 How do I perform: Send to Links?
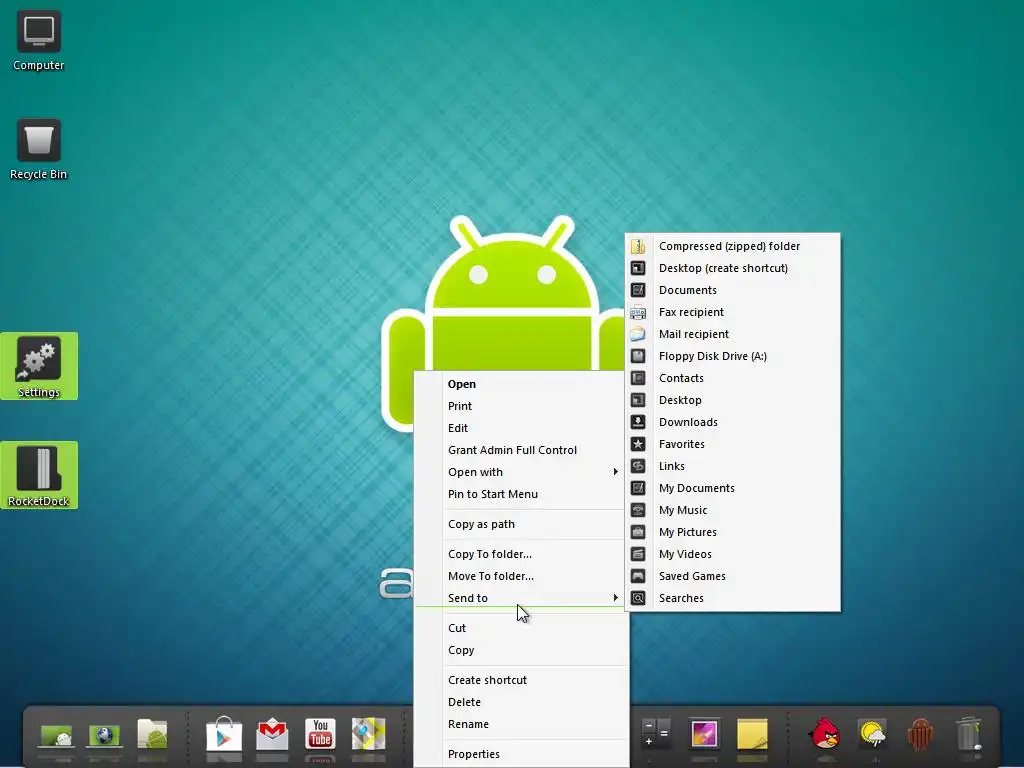pos(733,466)
